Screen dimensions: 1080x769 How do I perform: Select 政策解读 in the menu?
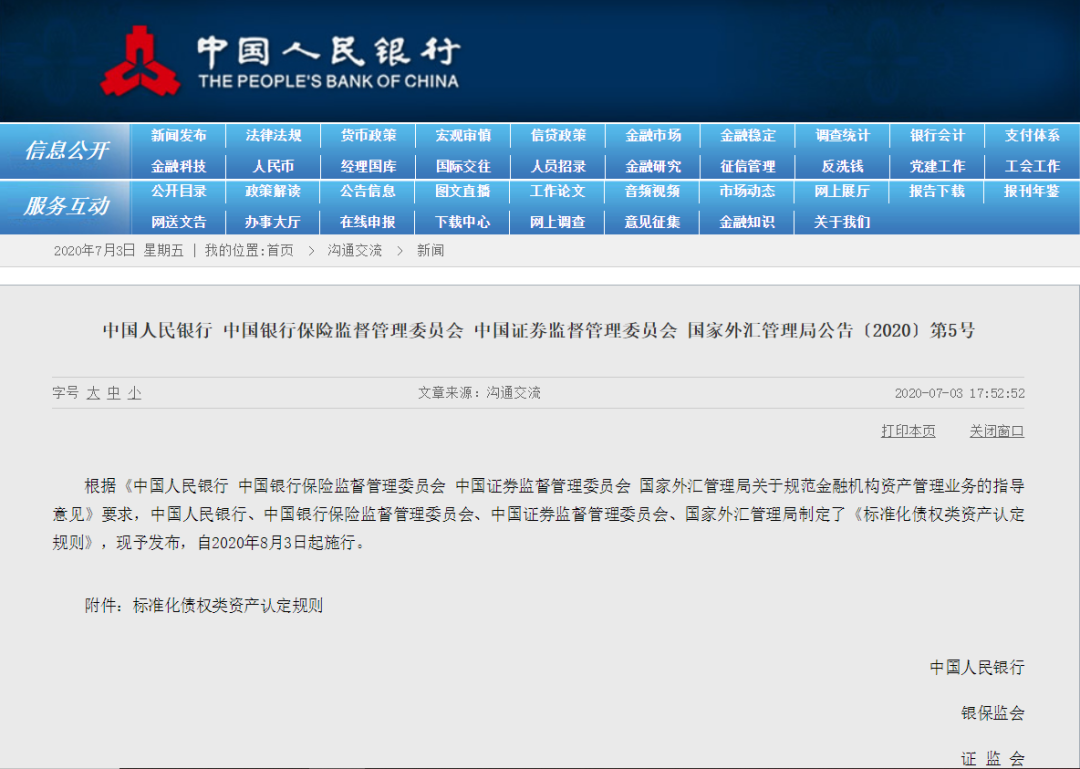(x=273, y=192)
